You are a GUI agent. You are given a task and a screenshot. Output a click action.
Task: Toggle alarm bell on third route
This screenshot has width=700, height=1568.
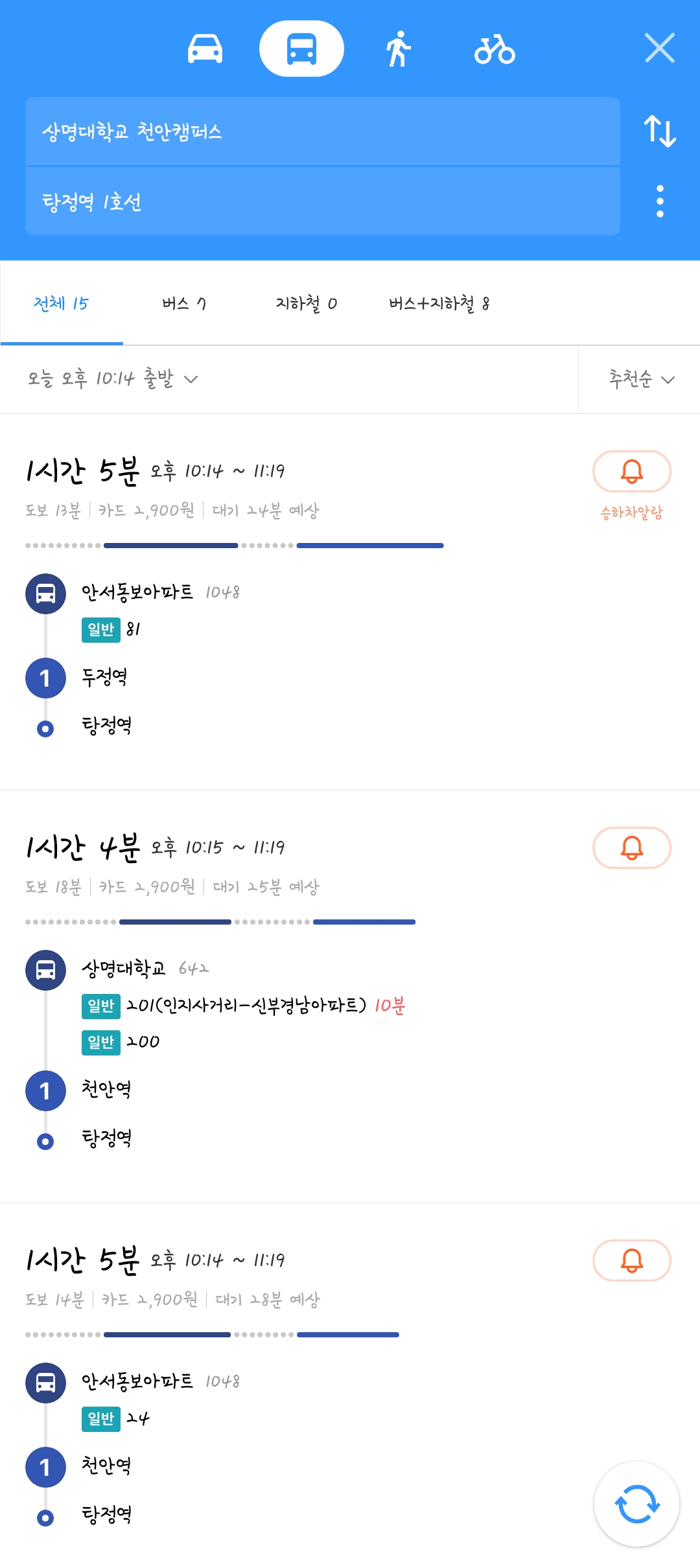(631, 1260)
